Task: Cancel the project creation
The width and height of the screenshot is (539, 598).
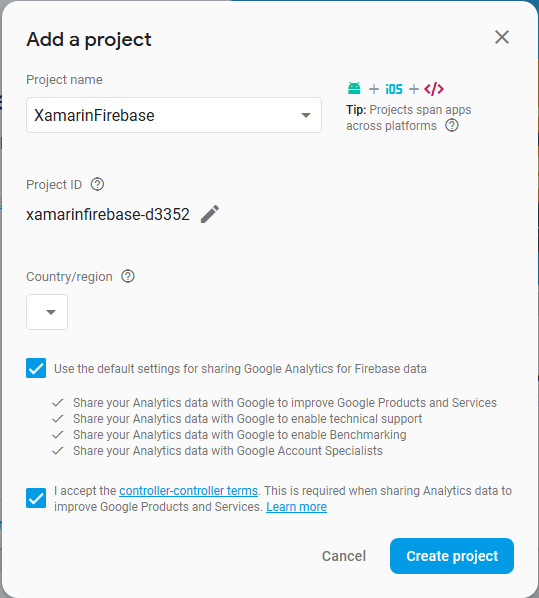Action: click(344, 556)
